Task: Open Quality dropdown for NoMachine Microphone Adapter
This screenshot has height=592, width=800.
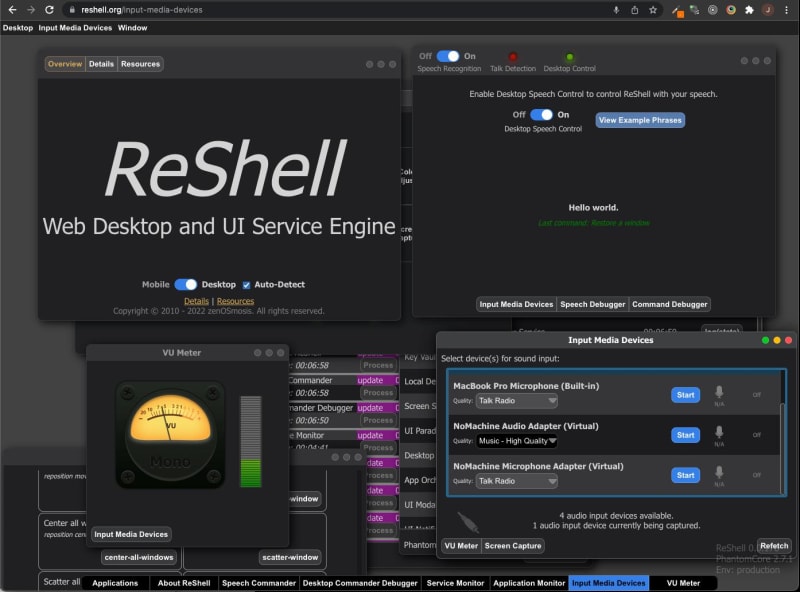Action: (516, 481)
